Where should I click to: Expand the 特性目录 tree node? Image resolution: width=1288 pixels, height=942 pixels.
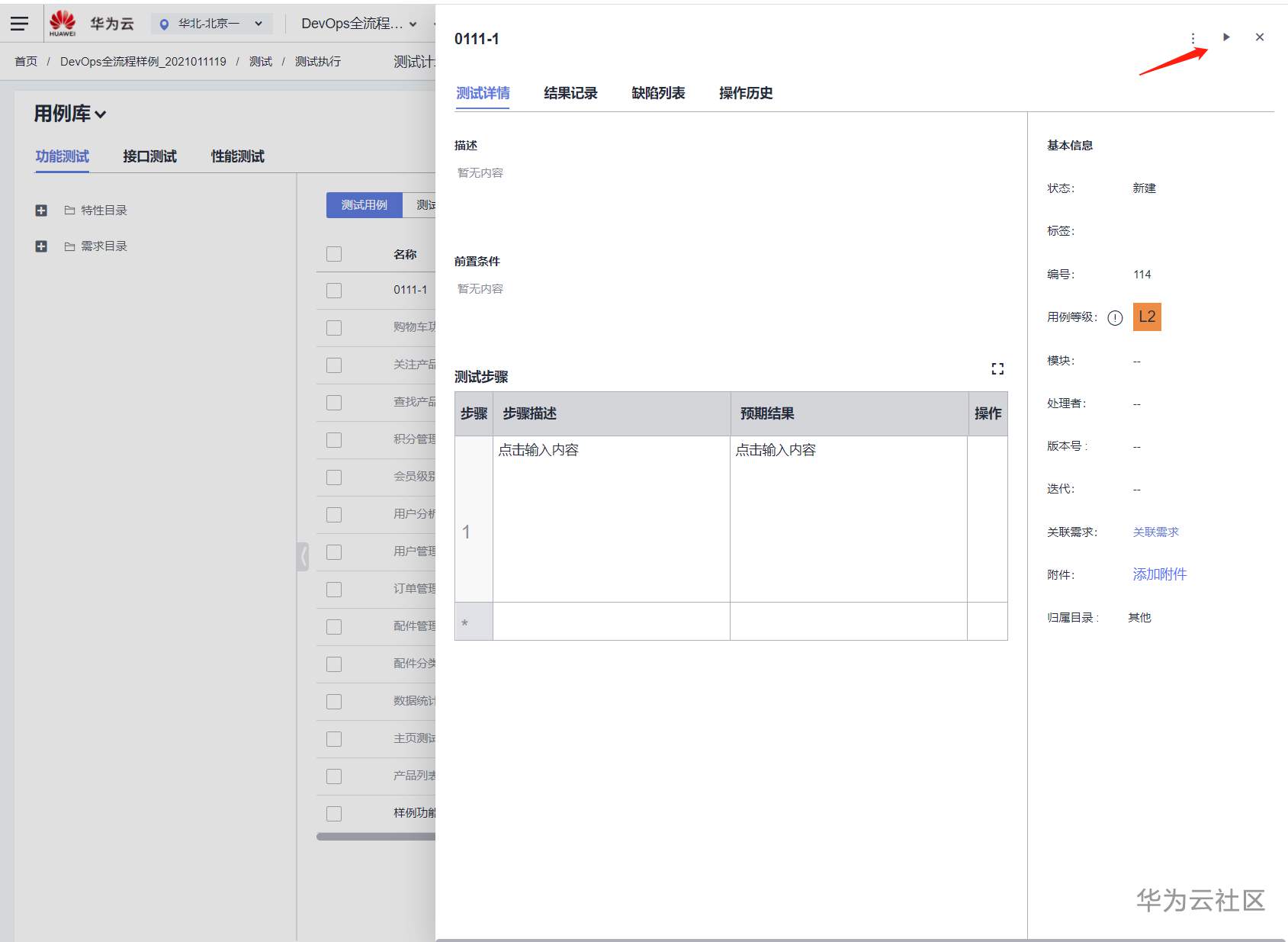41,211
